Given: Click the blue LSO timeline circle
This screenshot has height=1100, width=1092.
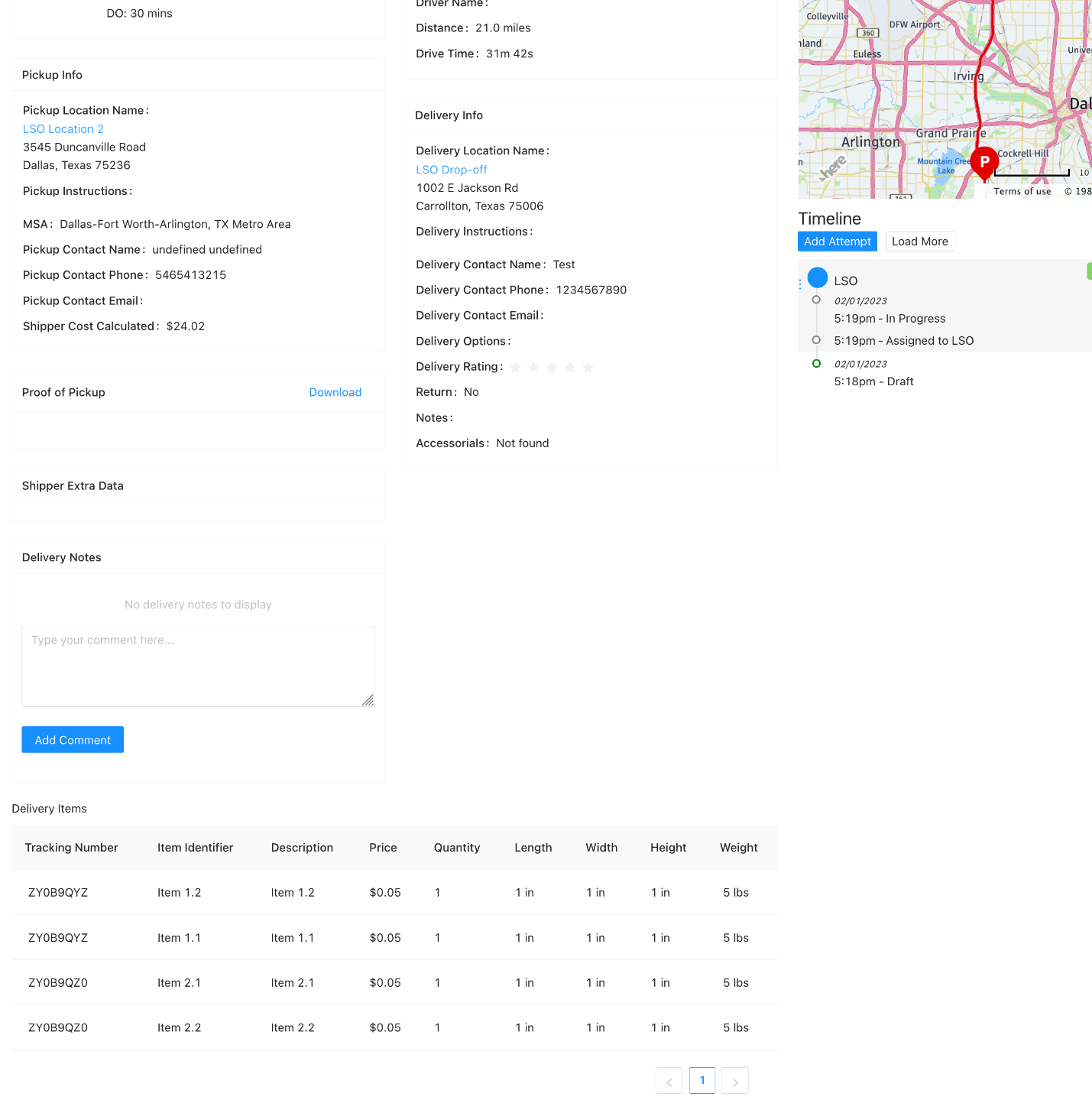Looking at the screenshot, I should (817, 277).
